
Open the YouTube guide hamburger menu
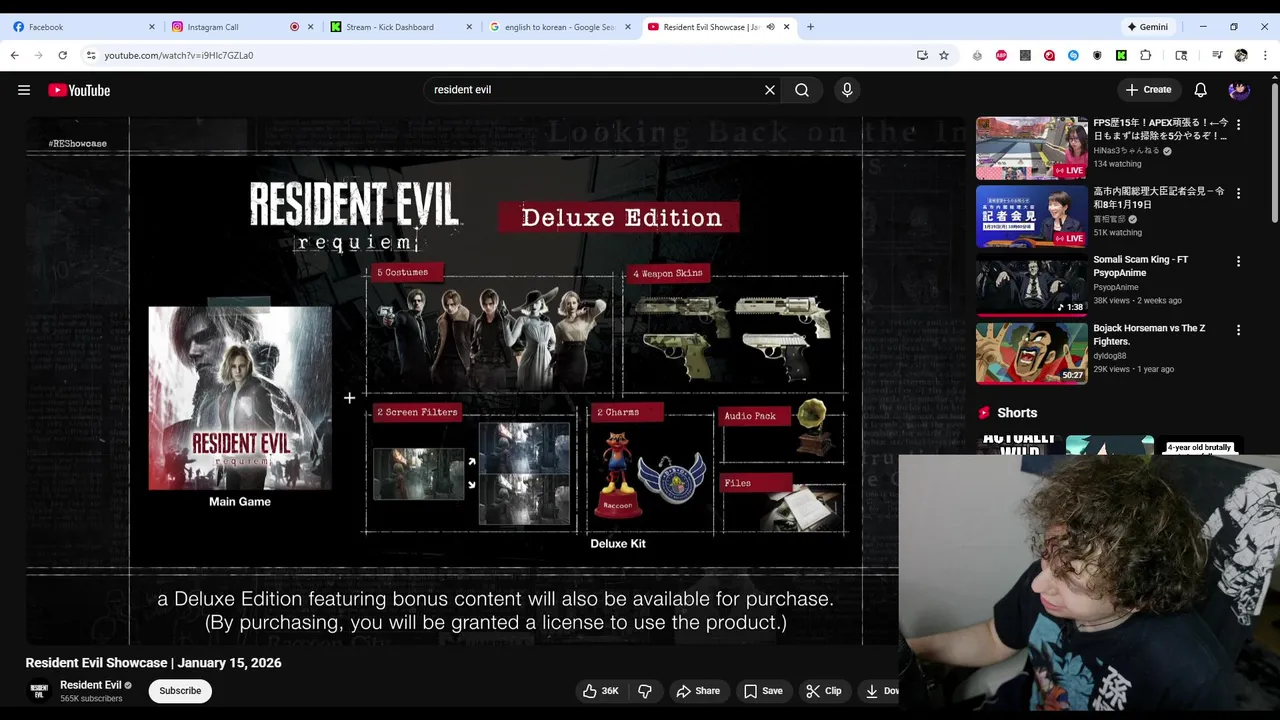click(x=24, y=90)
